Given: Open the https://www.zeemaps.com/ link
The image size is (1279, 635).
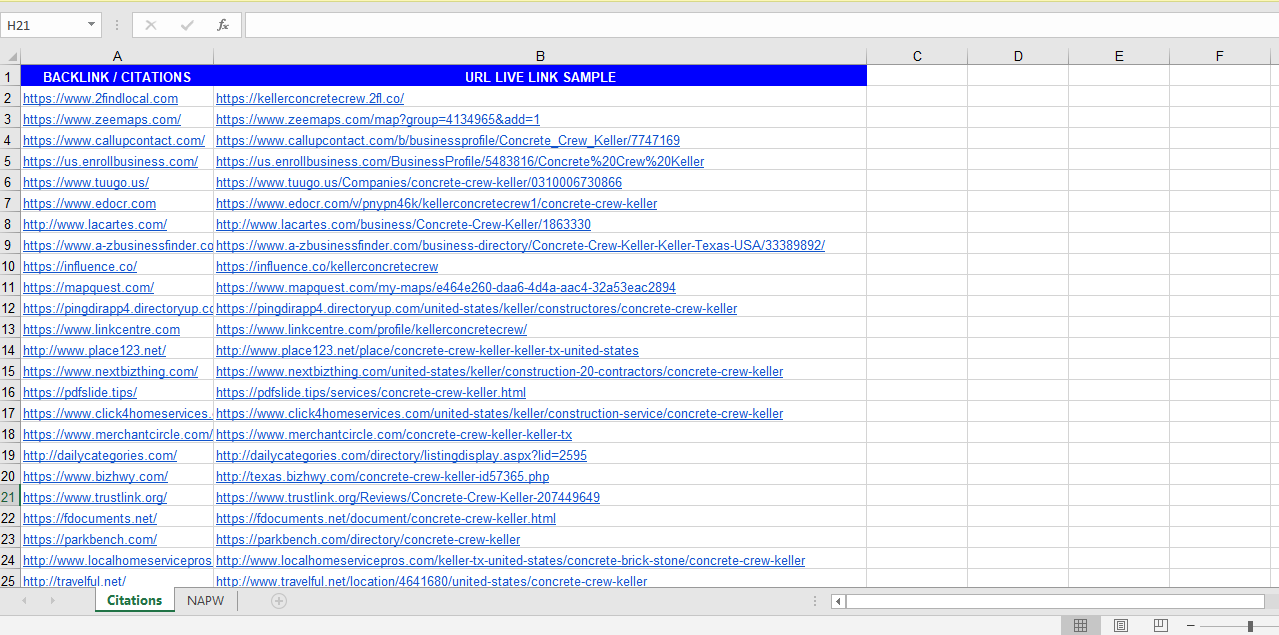Looking at the screenshot, I should [102, 119].
